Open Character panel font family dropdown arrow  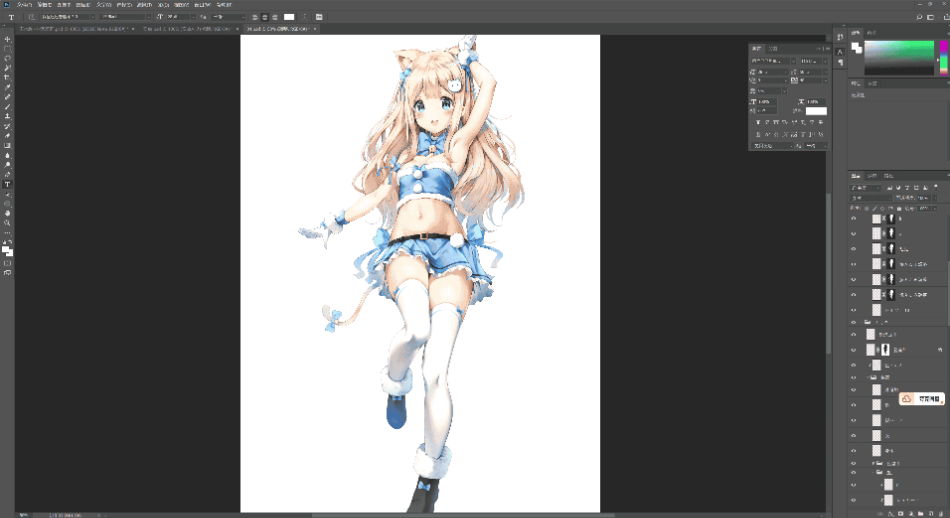pos(792,61)
